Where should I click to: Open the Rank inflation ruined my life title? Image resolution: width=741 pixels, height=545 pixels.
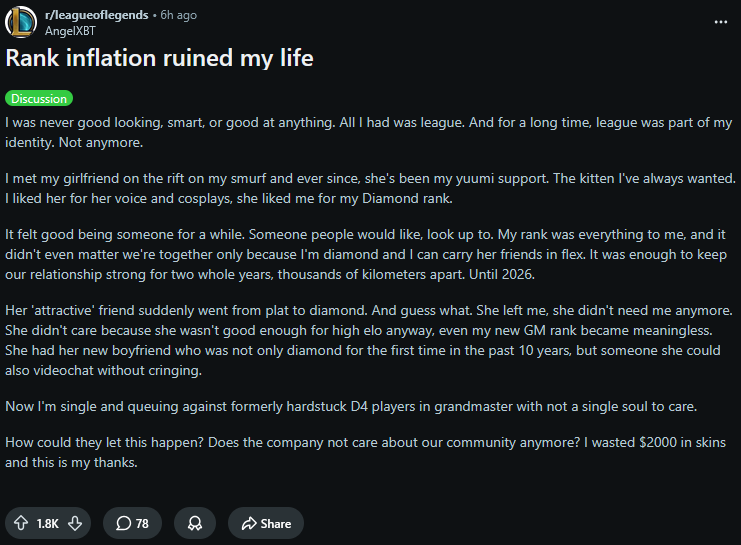[x=159, y=58]
